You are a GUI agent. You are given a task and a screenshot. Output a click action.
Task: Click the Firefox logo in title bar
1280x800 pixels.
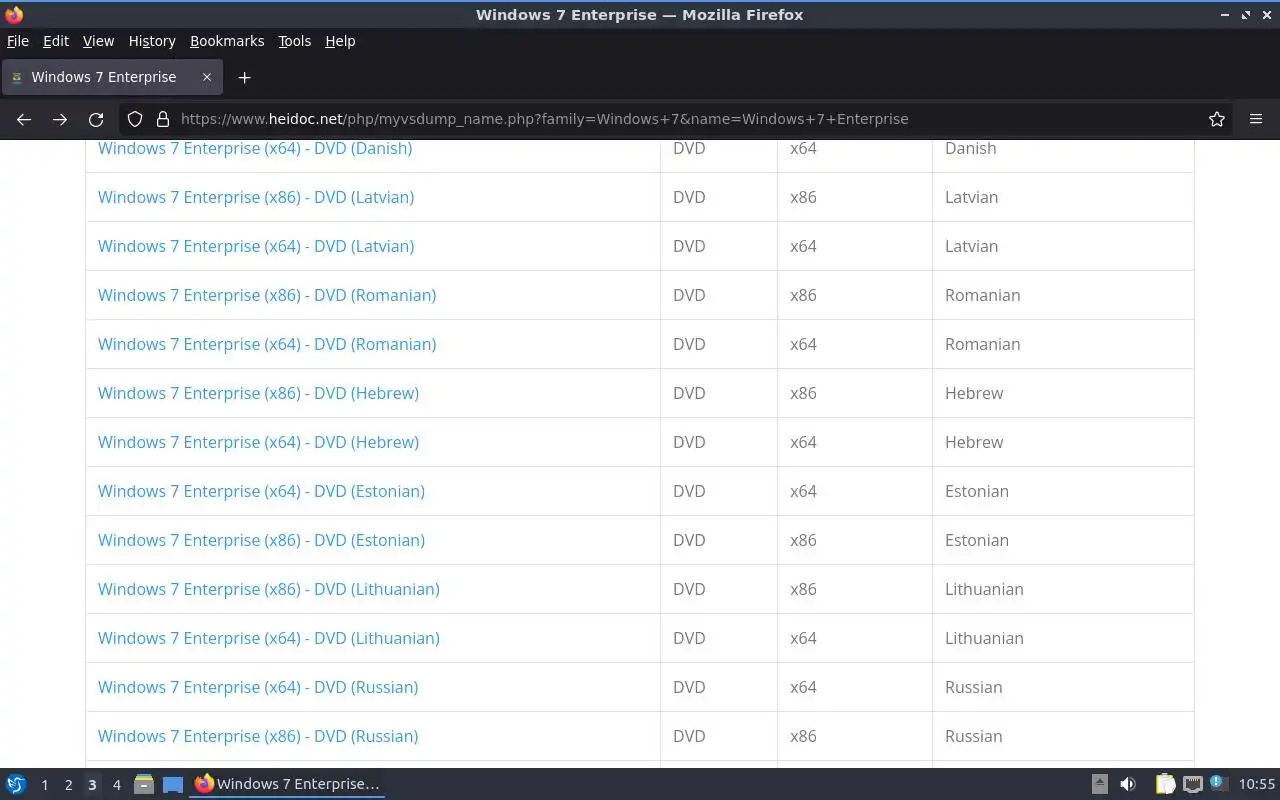point(14,15)
